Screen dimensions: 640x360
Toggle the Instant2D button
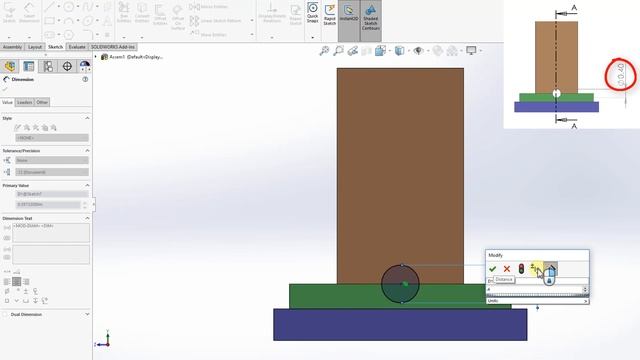coord(349,20)
